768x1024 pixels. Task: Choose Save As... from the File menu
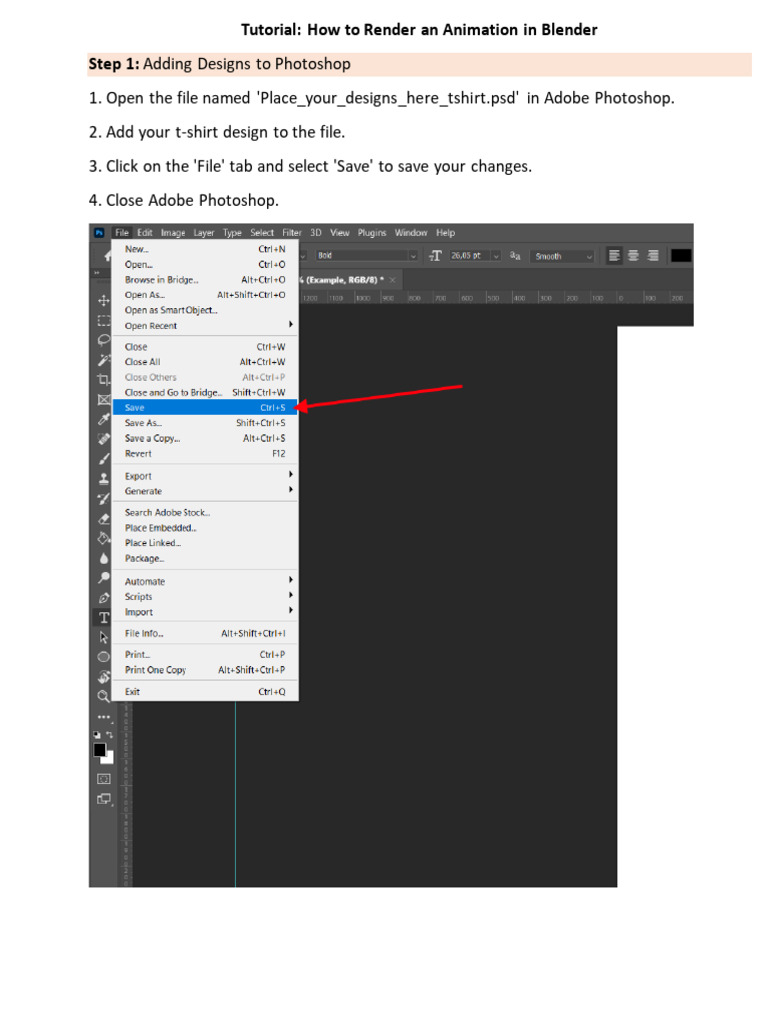205,423
